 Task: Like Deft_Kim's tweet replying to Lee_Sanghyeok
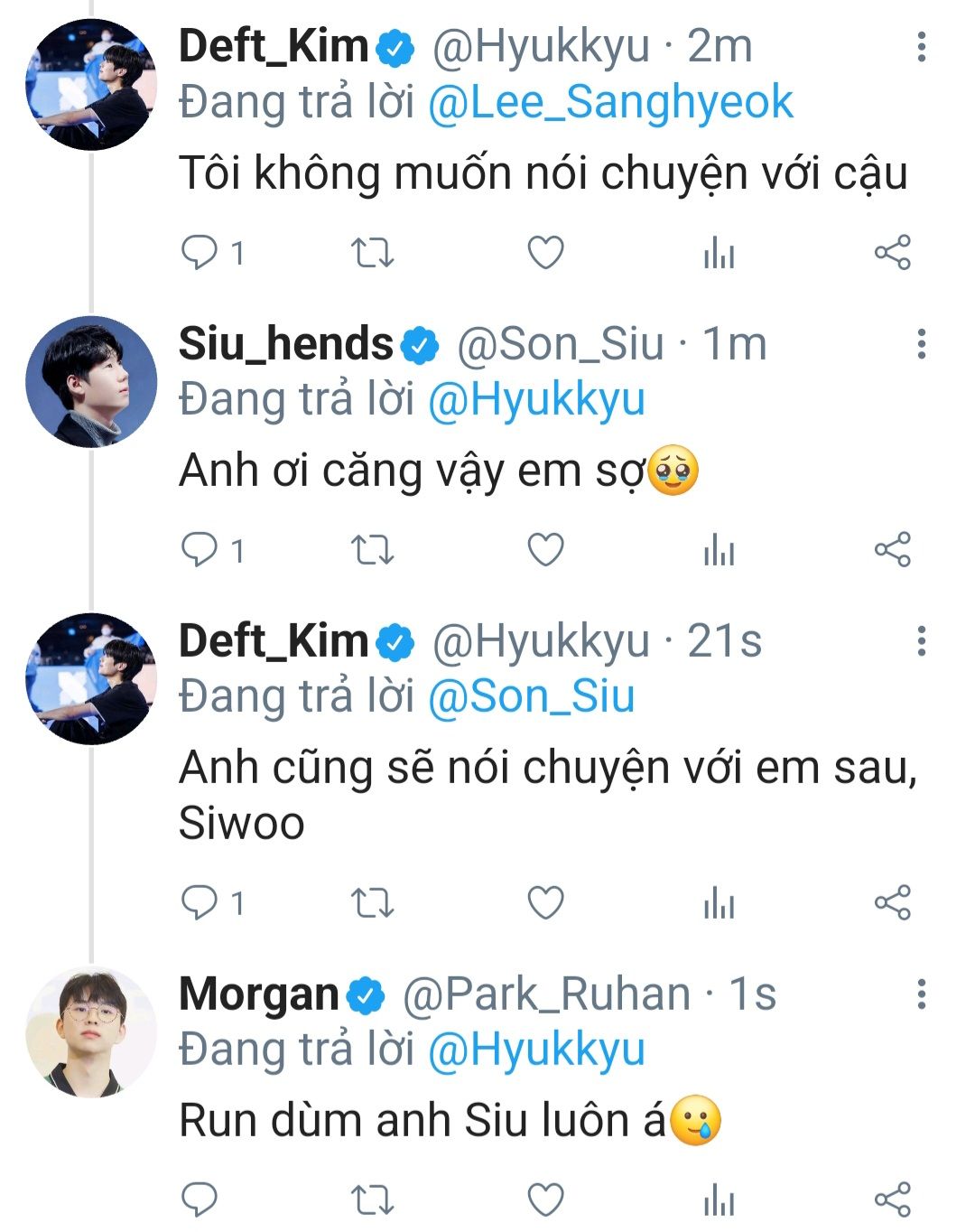[545, 253]
